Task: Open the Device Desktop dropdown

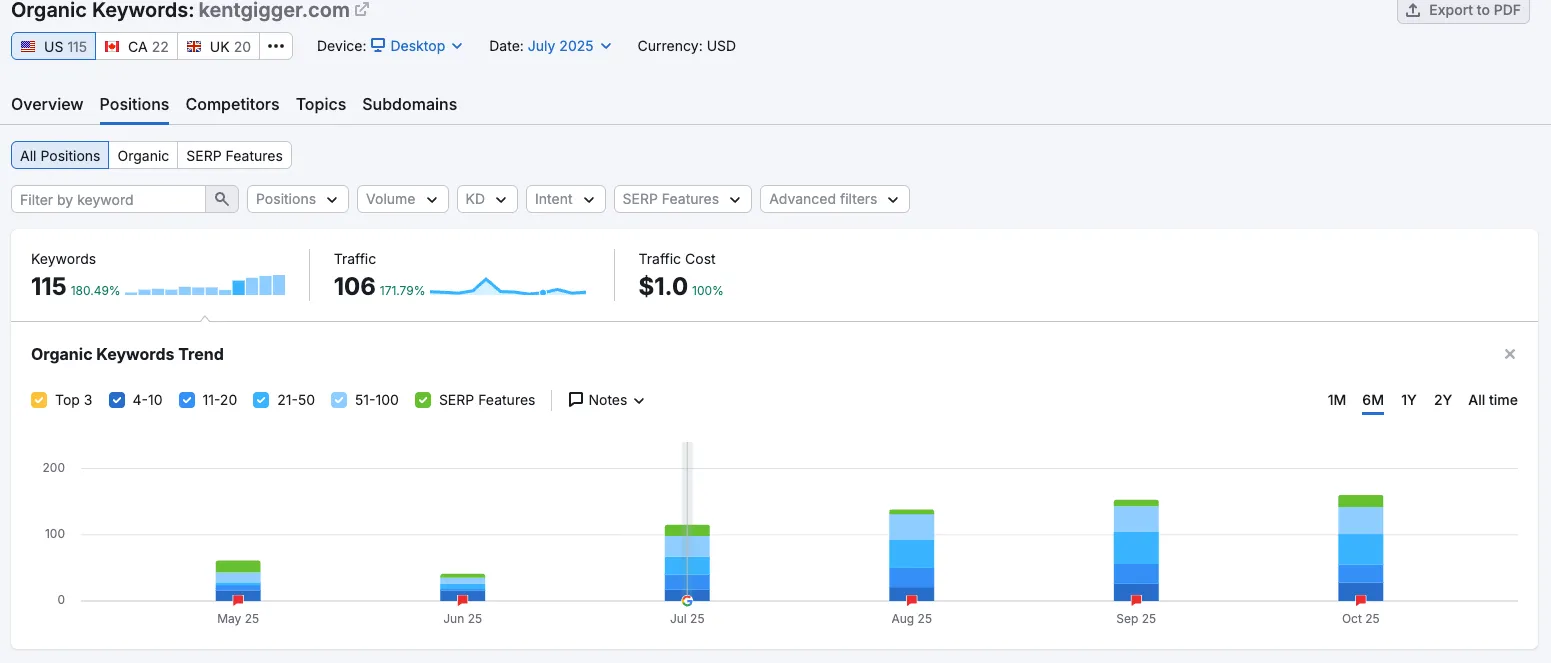Action: tap(416, 46)
